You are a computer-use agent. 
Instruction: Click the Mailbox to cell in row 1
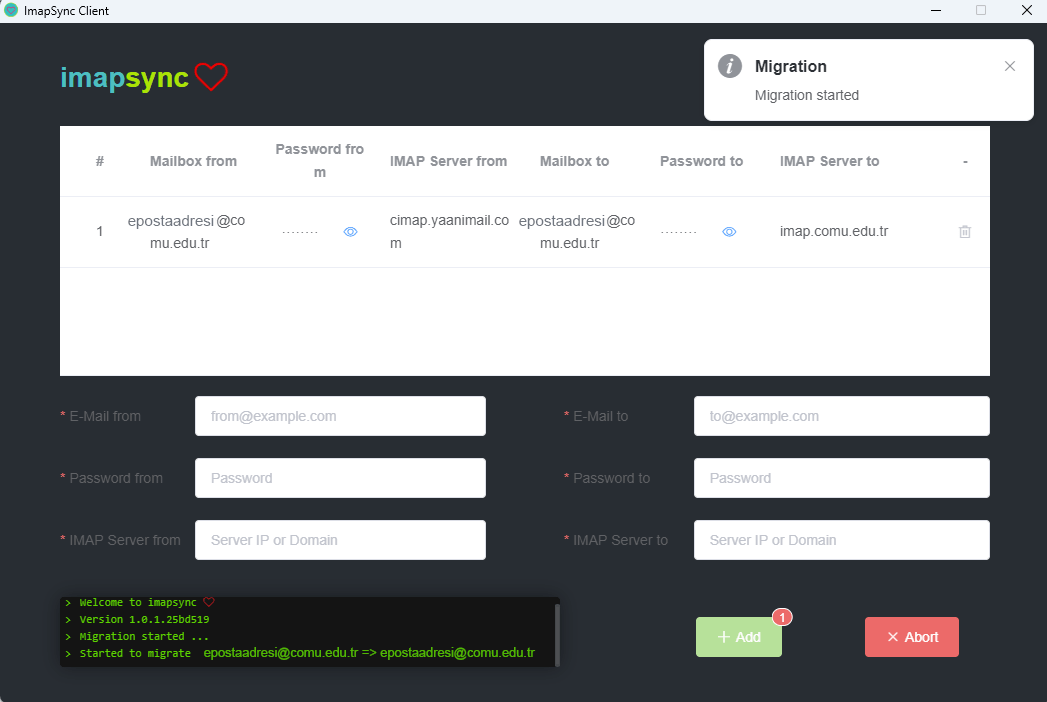[x=577, y=232]
